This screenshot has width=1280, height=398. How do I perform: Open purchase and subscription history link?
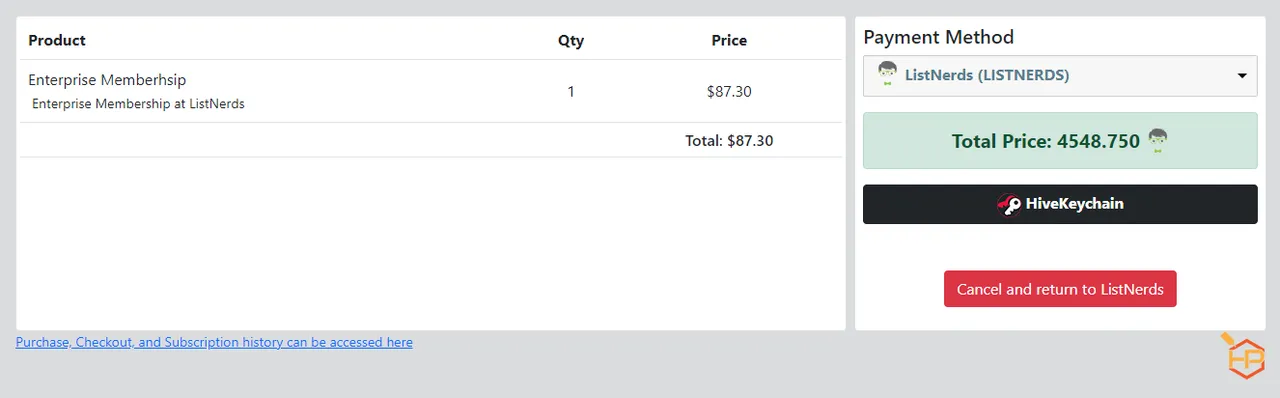[214, 342]
